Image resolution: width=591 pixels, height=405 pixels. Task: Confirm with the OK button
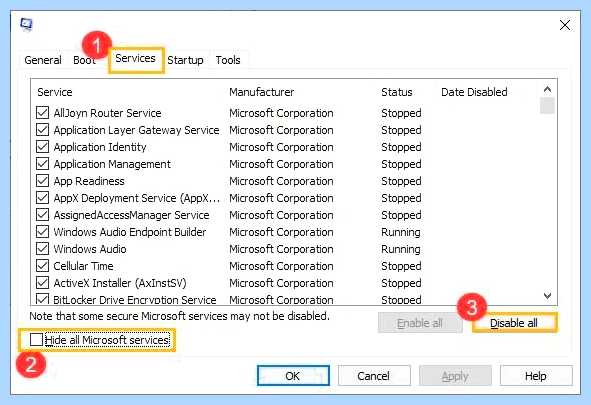[293, 376]
